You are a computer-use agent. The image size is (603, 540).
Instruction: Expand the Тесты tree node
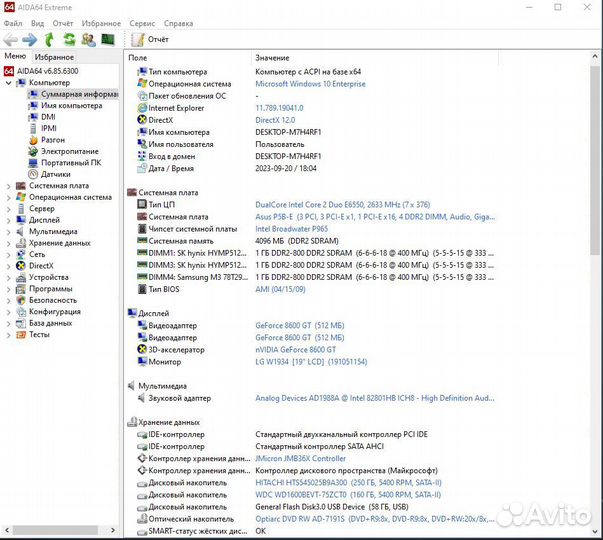[x=8, y=335]
